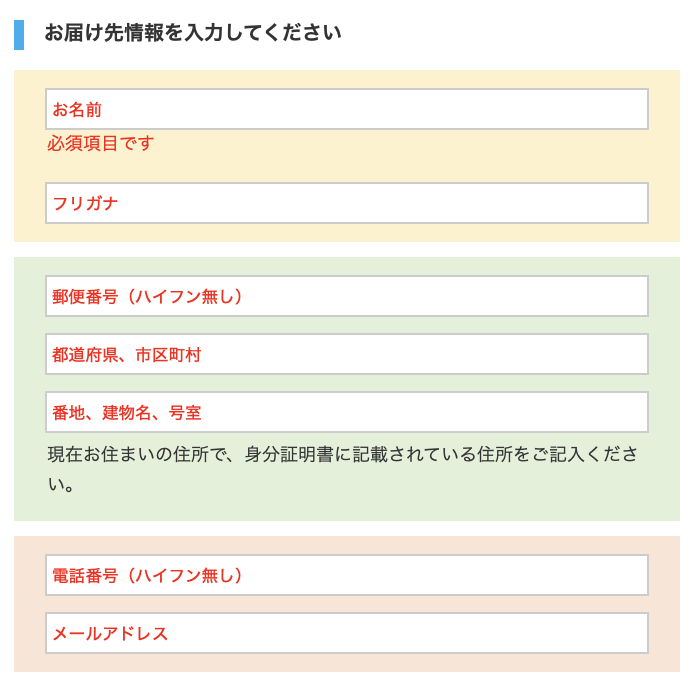
Task: Click the メールアドレス email field
Action: (x=347, y=633)
